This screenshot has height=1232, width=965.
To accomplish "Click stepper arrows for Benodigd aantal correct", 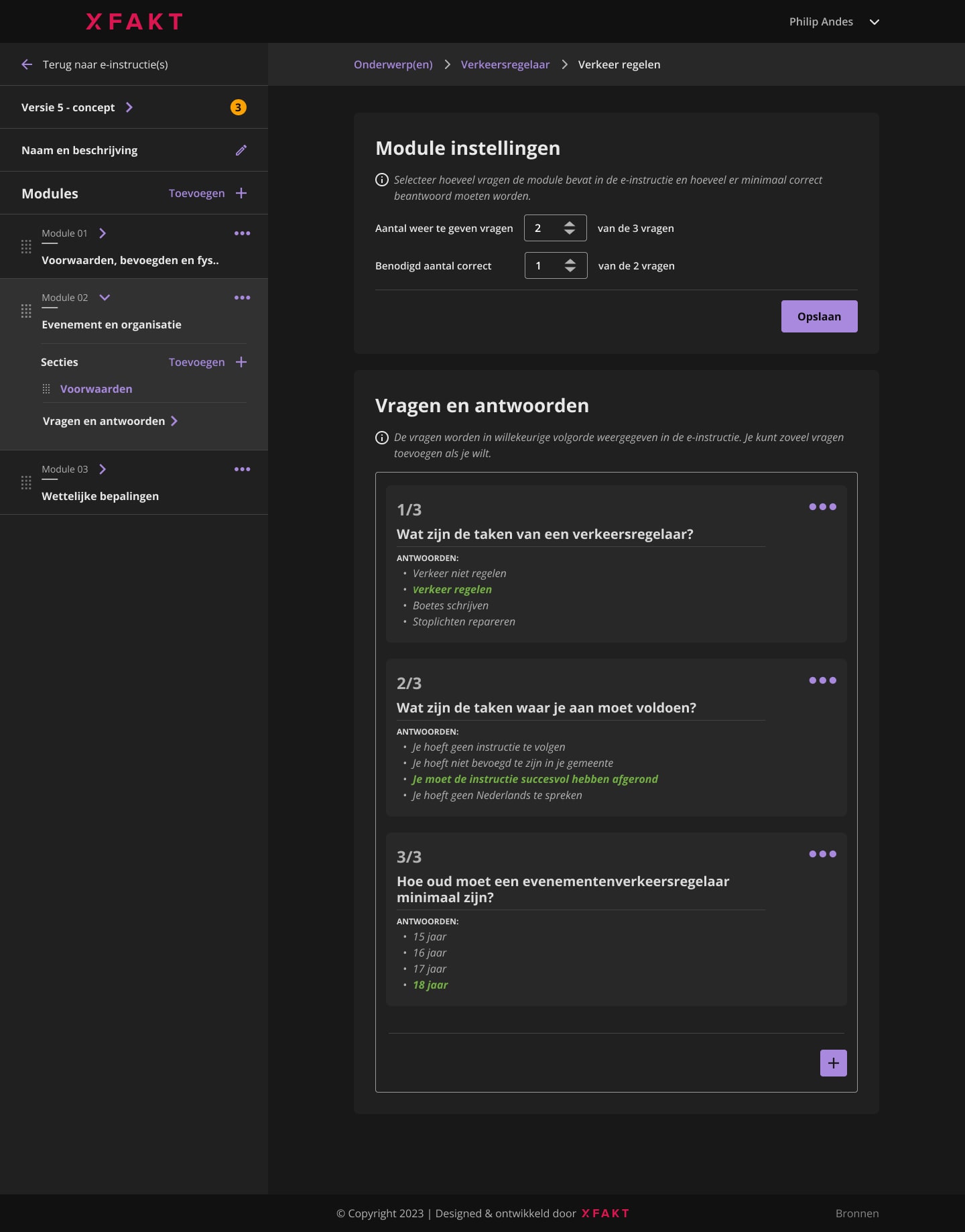I will pyautogui.click(x=570, y=265).
